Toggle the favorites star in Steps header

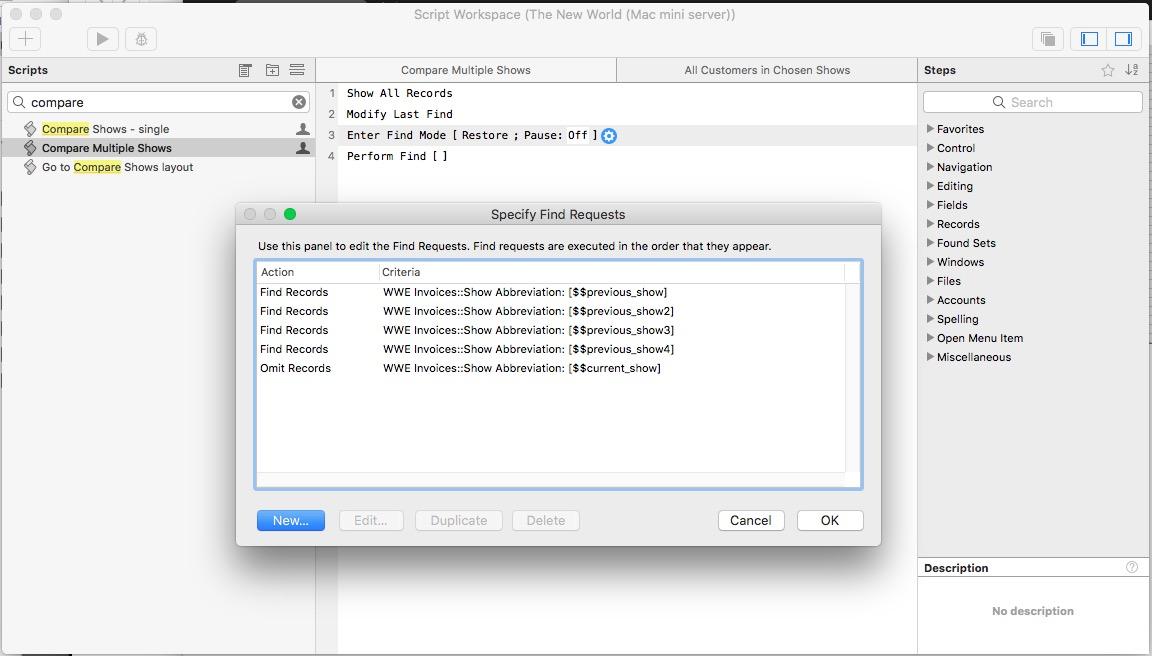[x=1108, y=70]
